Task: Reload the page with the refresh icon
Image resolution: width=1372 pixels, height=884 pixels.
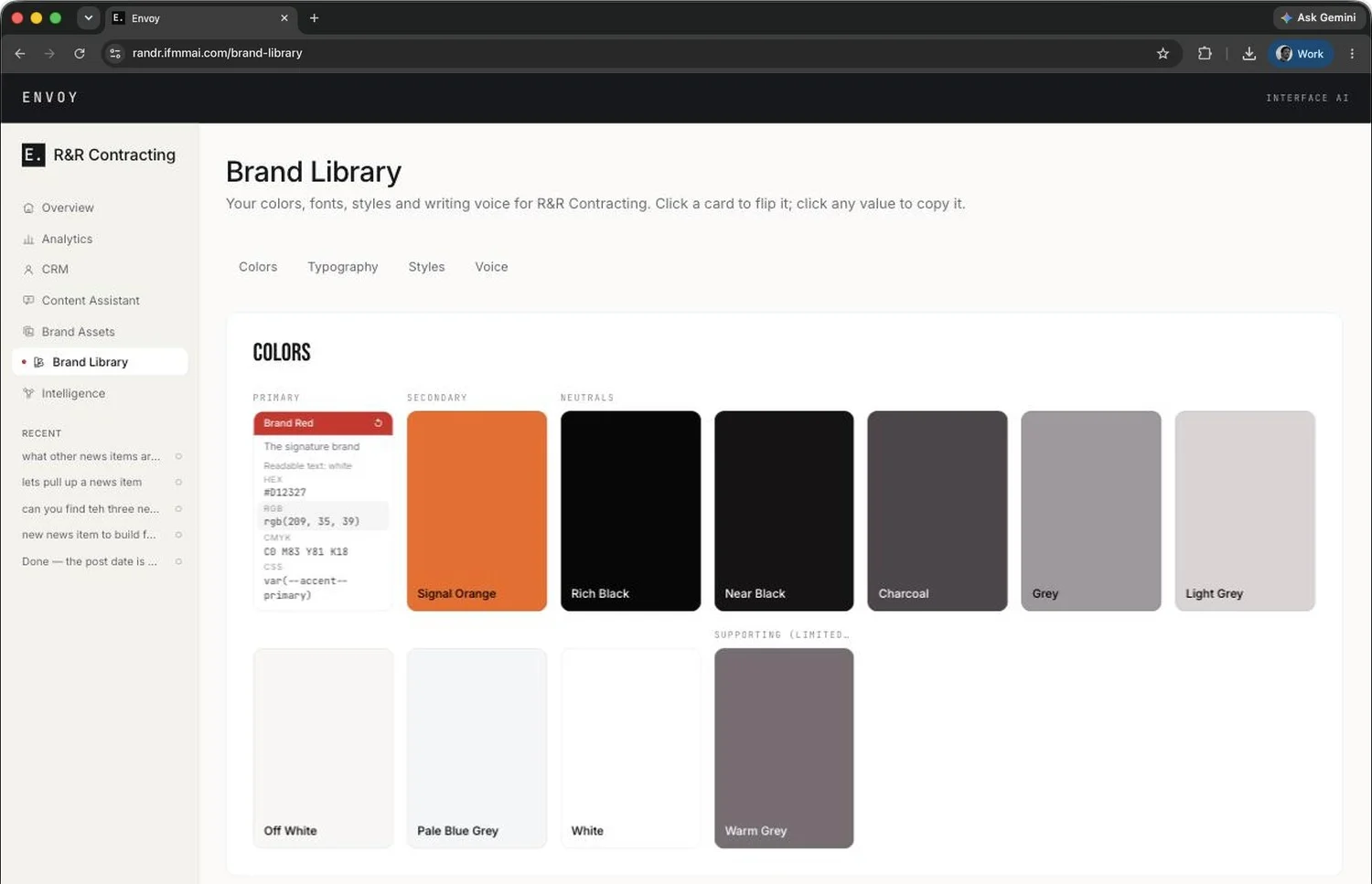Action: 80,54
